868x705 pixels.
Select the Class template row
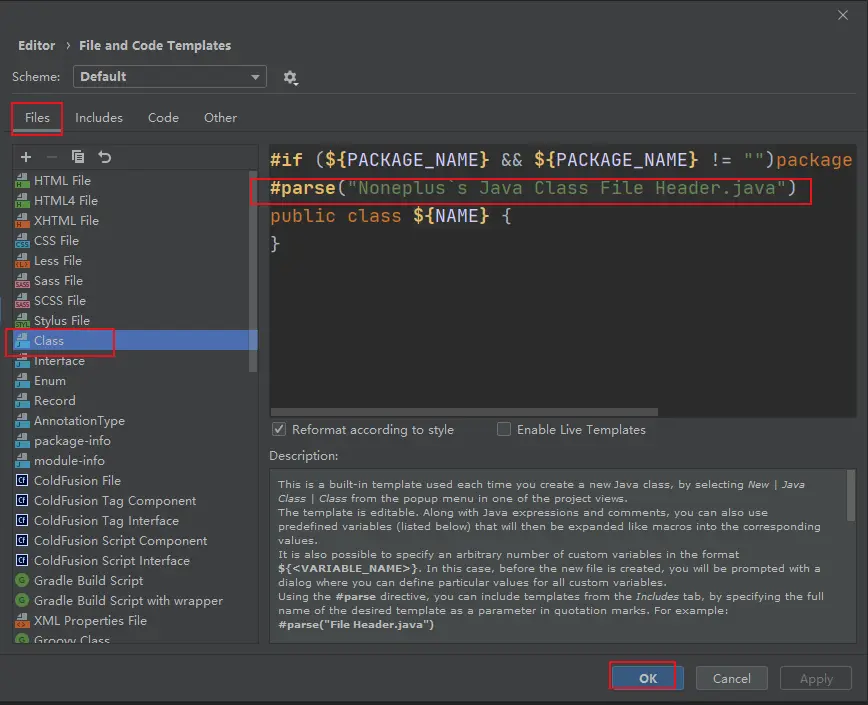(135, 340)
